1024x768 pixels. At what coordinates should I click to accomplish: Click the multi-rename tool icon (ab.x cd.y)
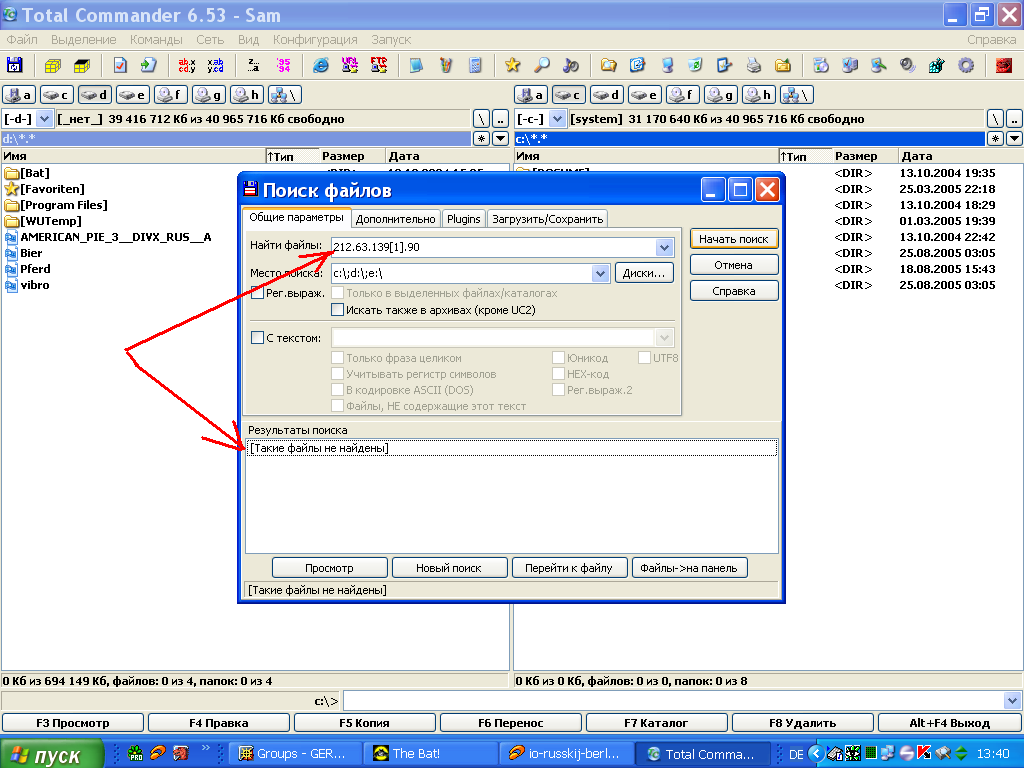click(x=187, y=65)
